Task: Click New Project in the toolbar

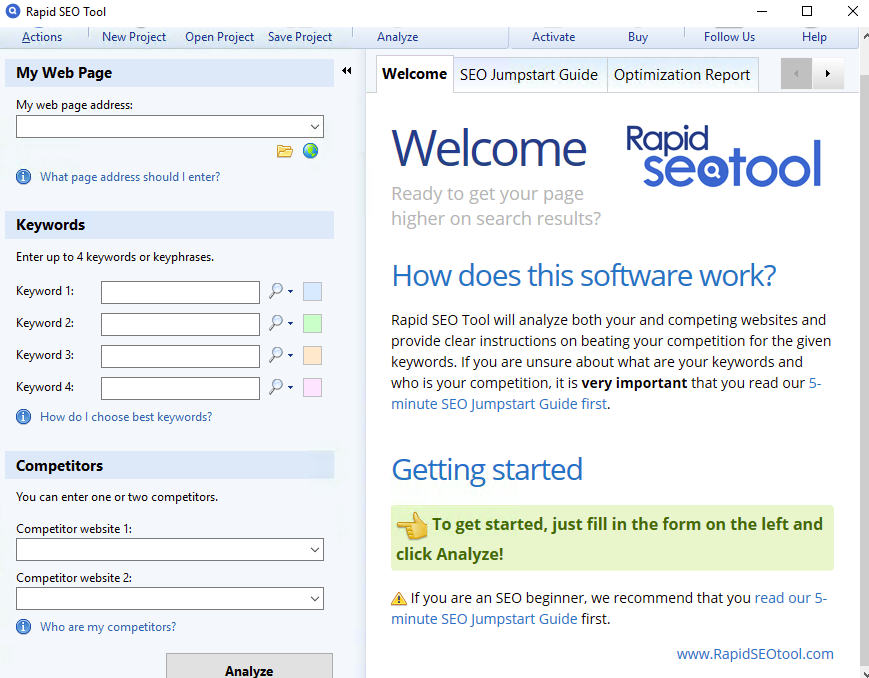Action: click(x=134, y=37)
